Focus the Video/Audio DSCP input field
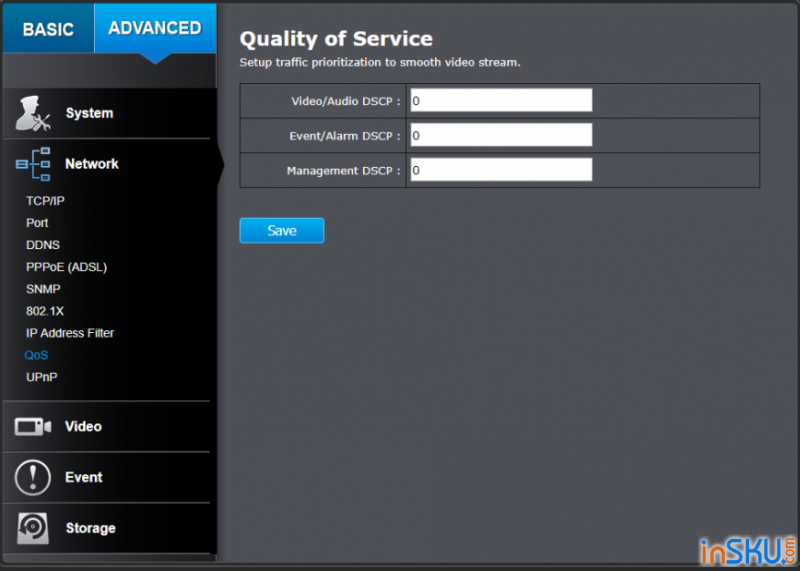 (x=501, y=101)
